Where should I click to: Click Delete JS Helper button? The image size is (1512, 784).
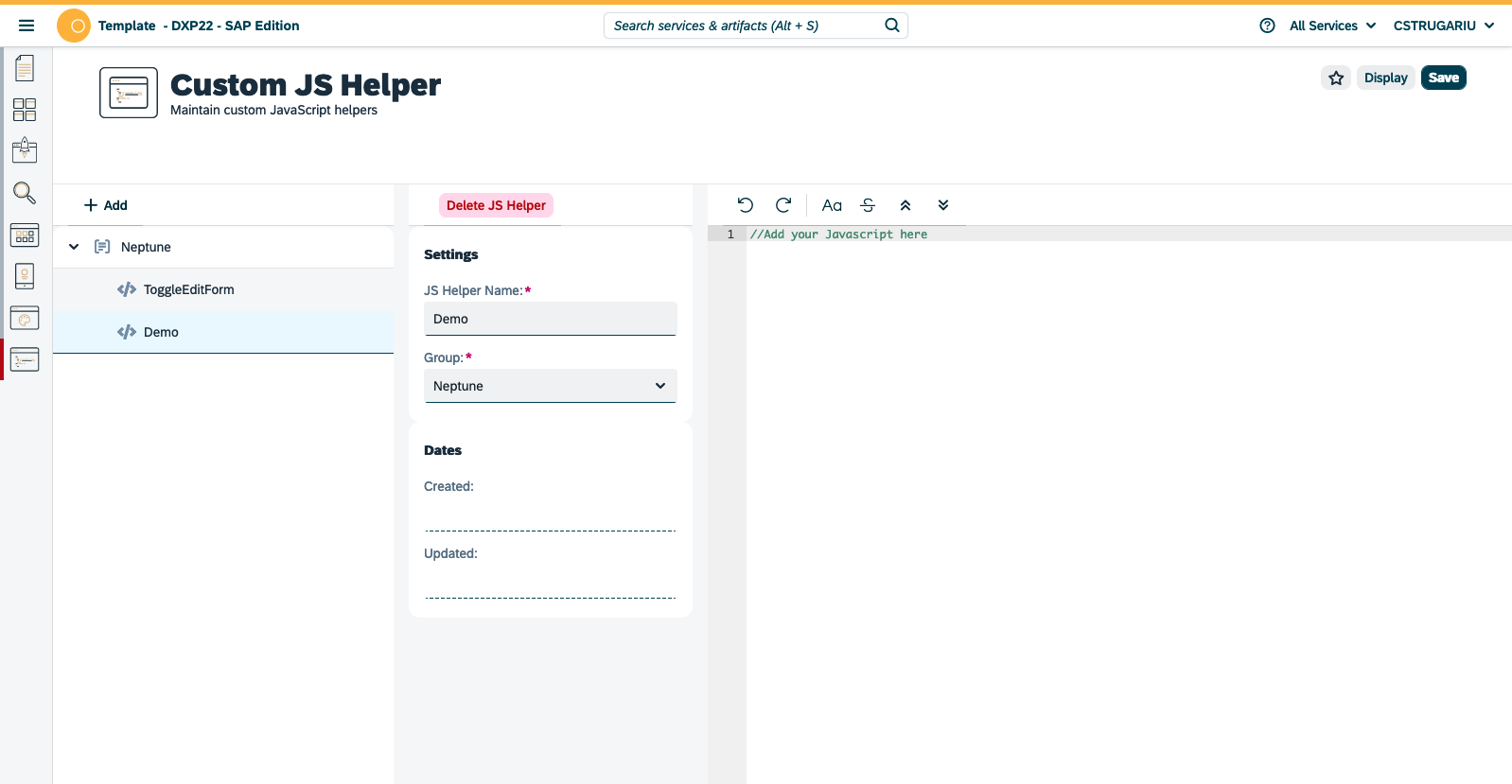tap(496, 205)
